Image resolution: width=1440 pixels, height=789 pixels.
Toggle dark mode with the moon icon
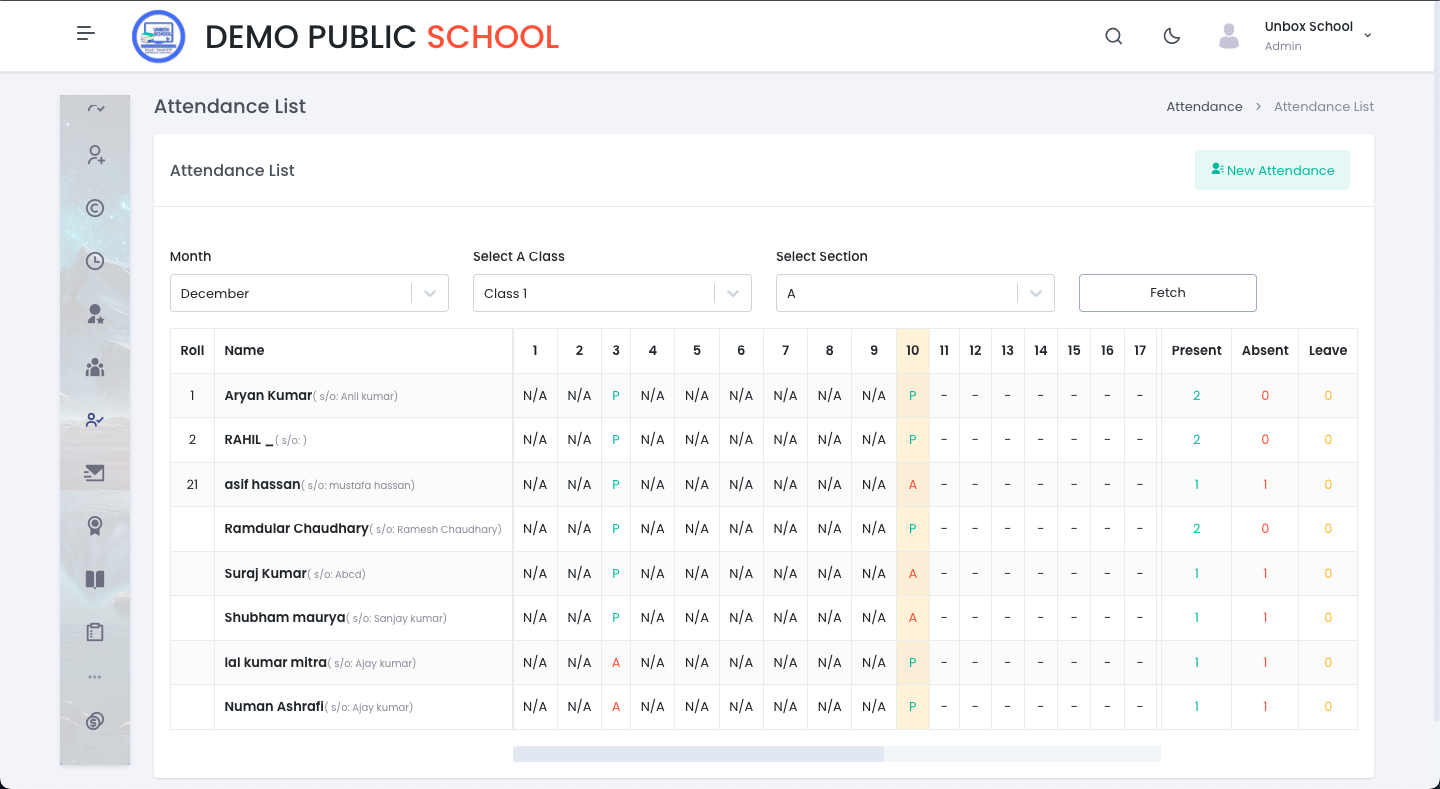tap(1171, 36)
